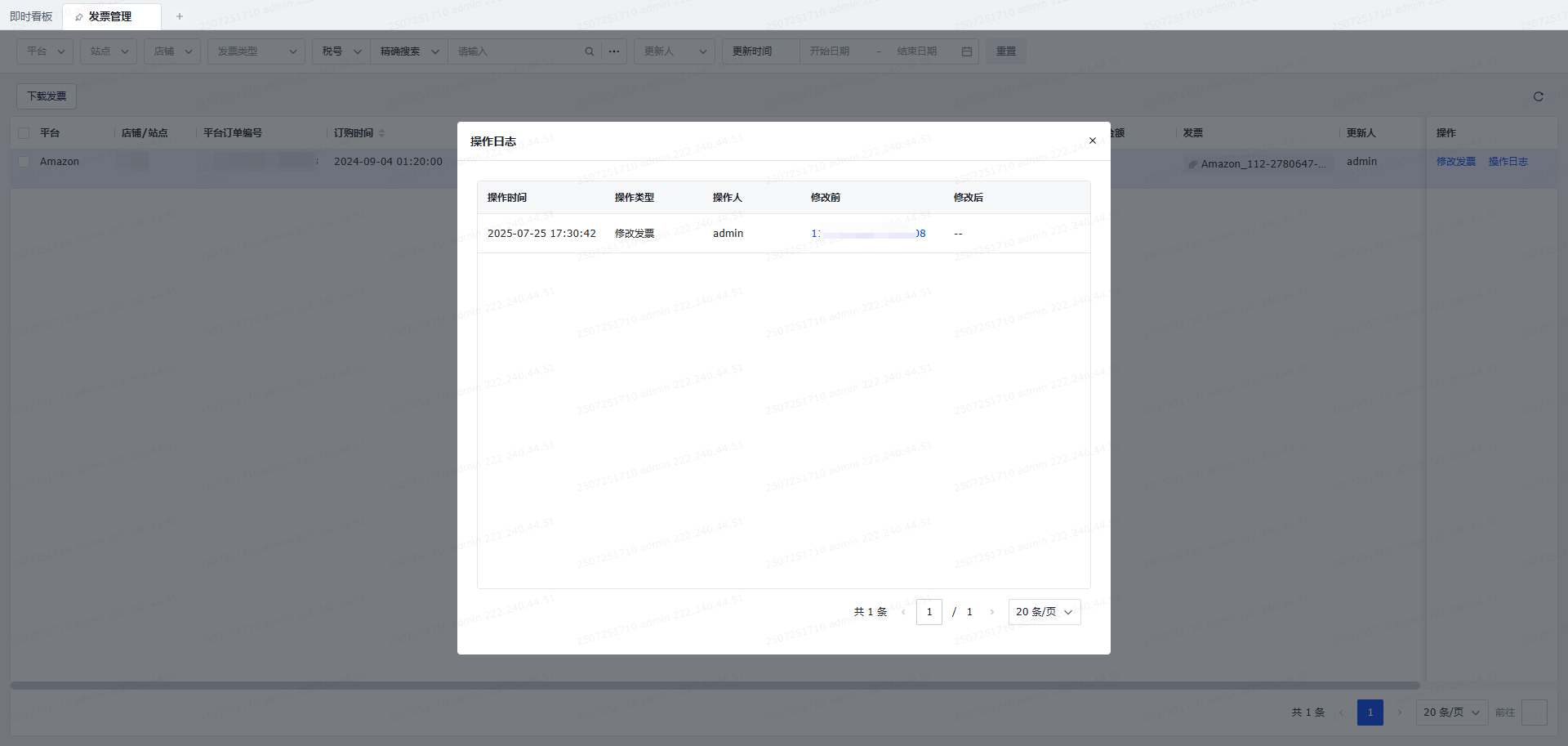Click the Amazon platform cell in the table
1568x746 pixels.
click(60, 162)
